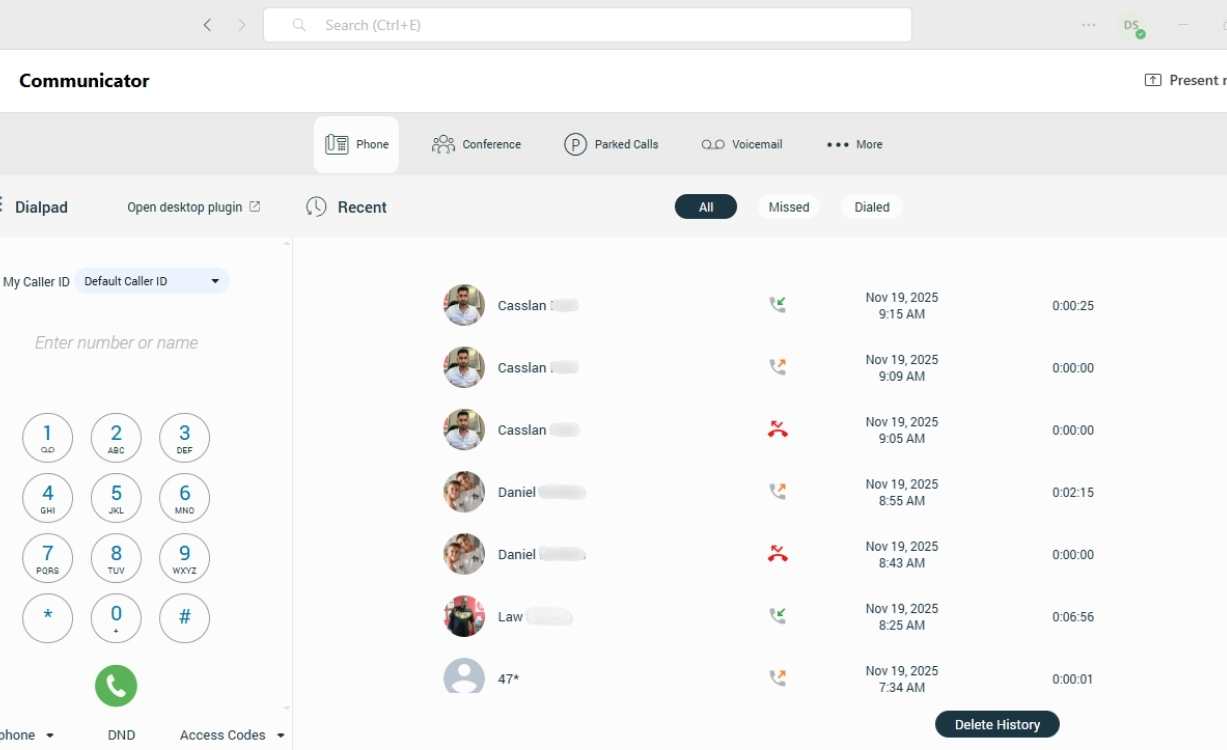Click the Delete History button
This screenshot has width=1227, height=750.
tap(996, 725)
